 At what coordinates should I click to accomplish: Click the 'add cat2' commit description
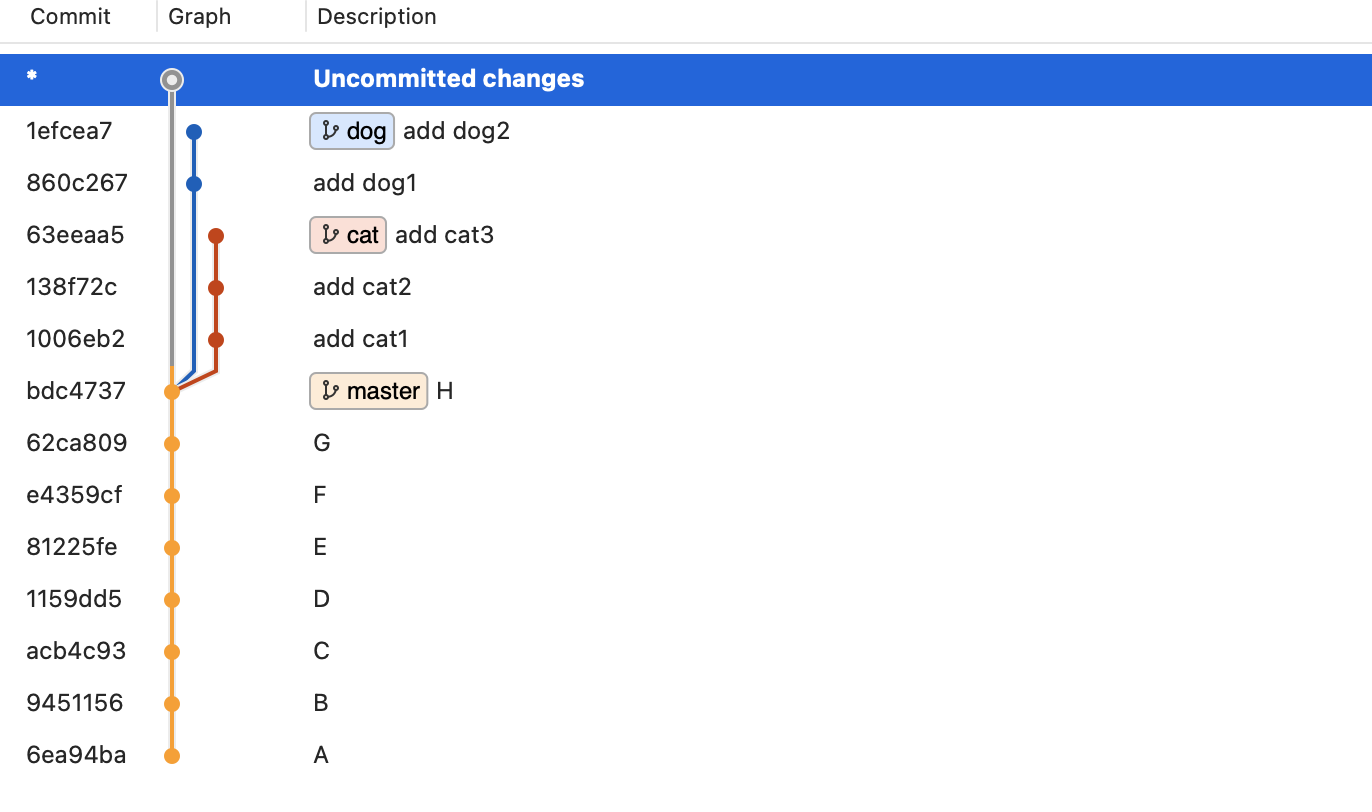(x=362, y=287)
